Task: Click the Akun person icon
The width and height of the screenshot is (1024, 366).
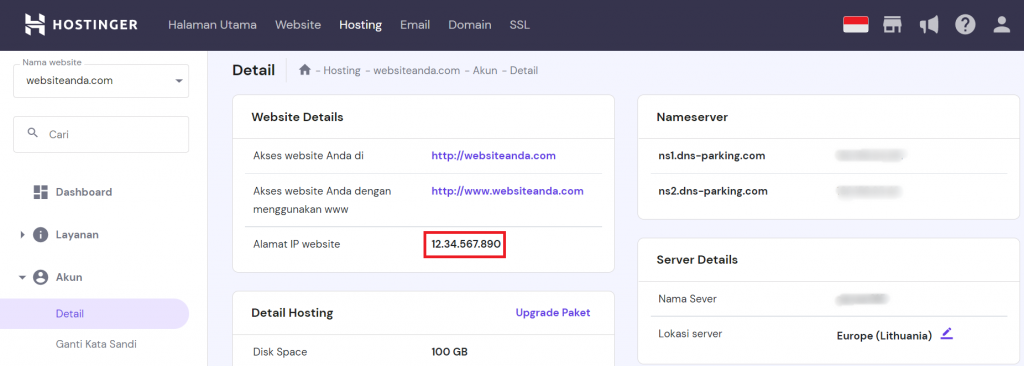Action: pyautogui.click(x=40, y=277)
